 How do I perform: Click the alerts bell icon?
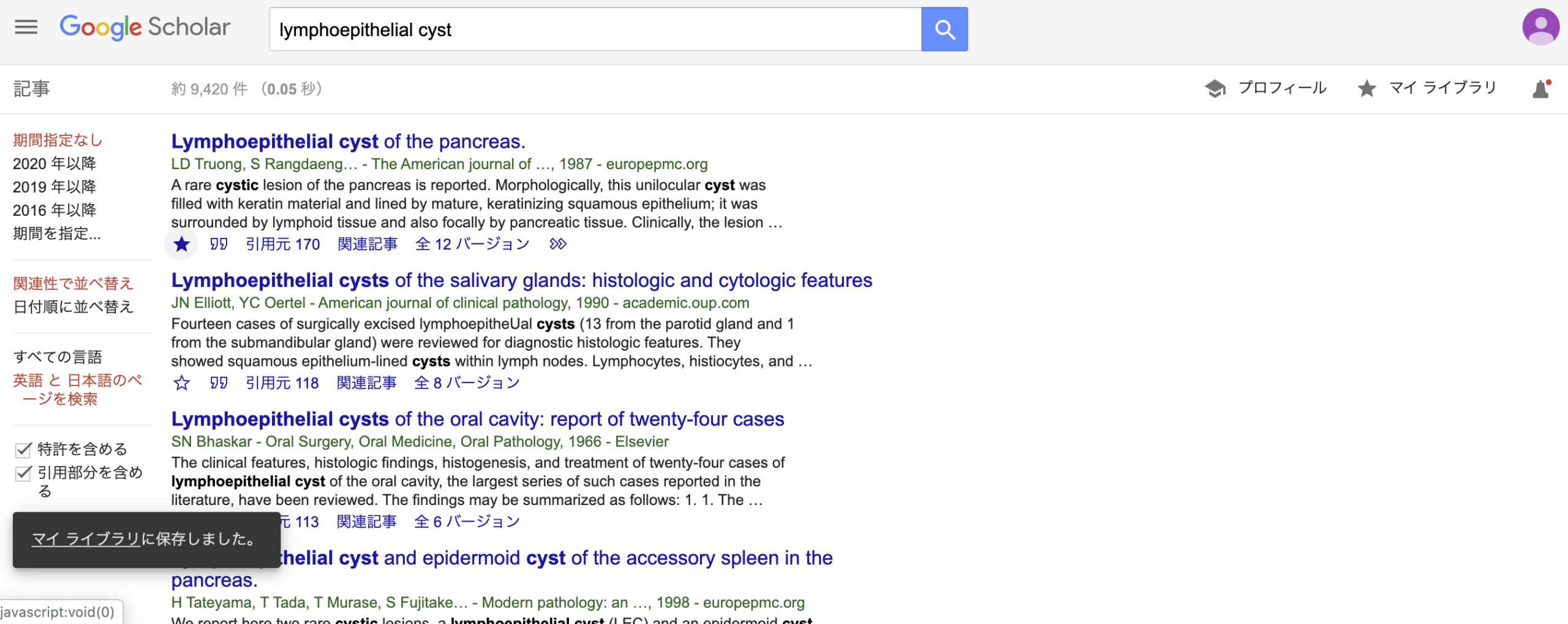tap(1541, 89)
